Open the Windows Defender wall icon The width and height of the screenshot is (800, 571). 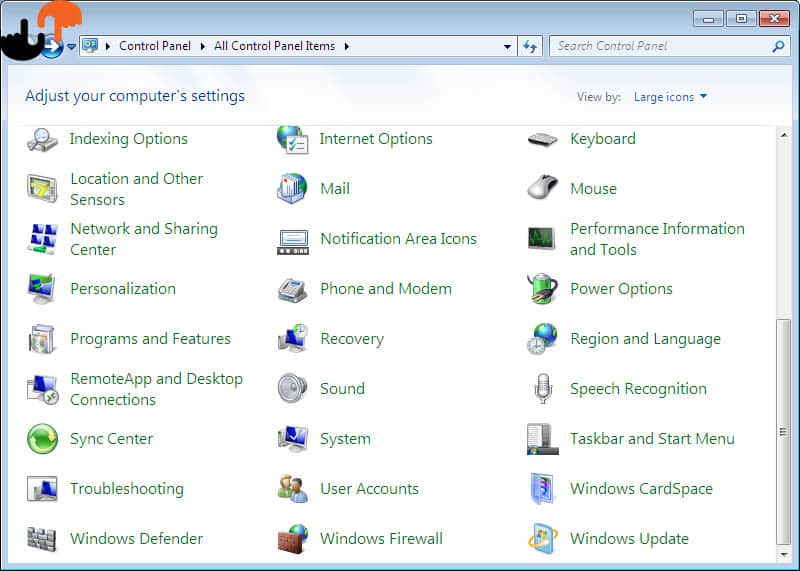[x=41, y=539]
